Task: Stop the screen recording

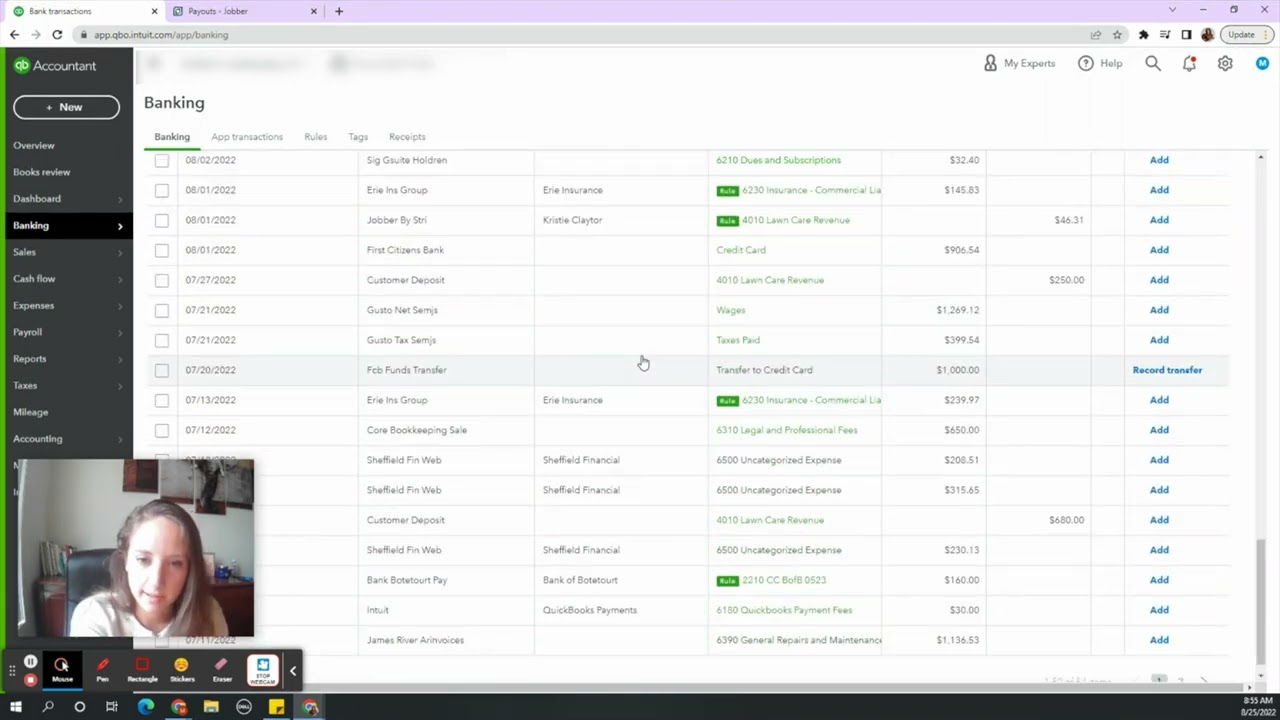Action: (31, 680)
